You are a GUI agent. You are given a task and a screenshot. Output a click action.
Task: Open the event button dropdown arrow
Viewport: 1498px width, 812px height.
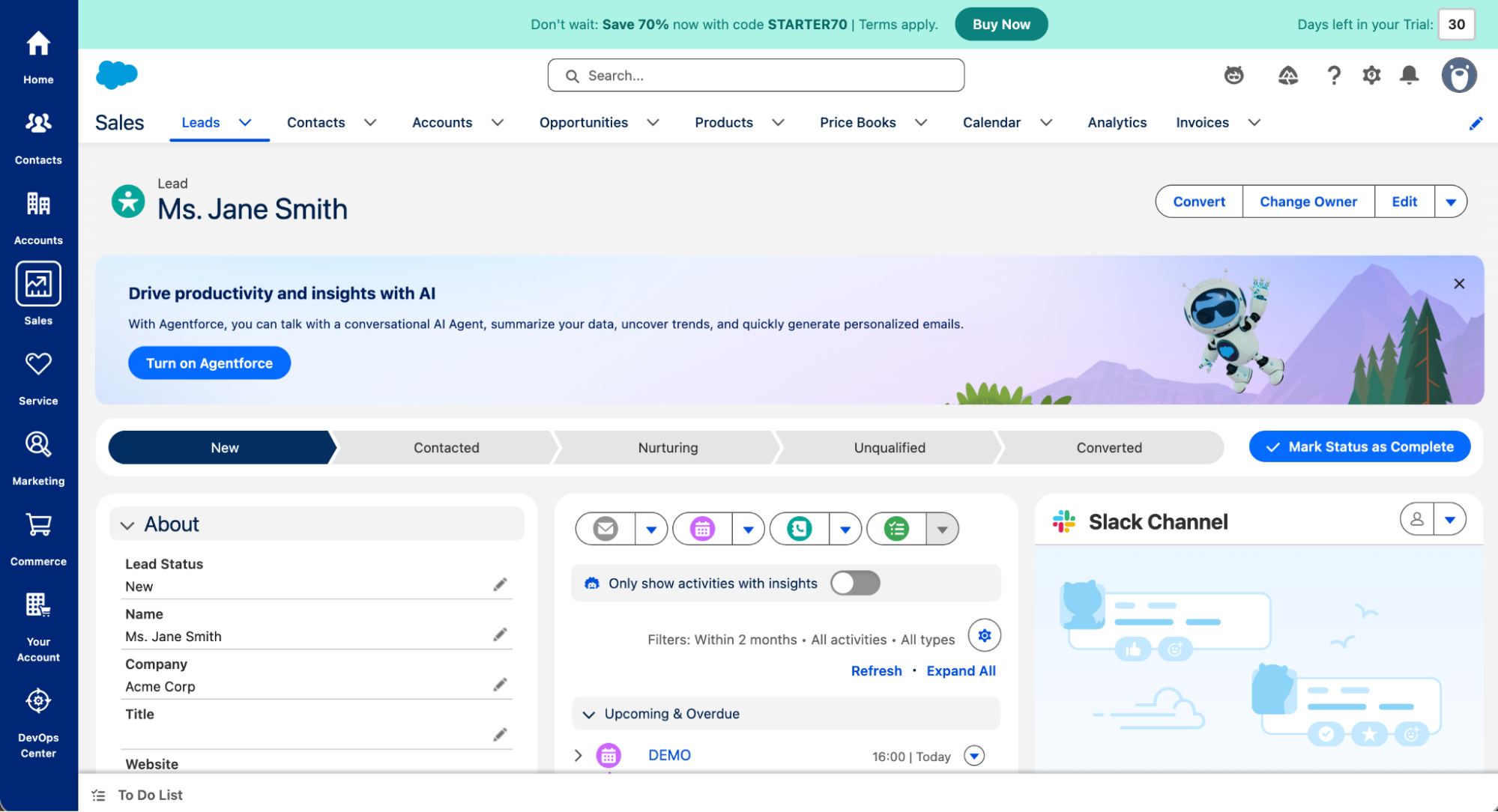[748, 529]
